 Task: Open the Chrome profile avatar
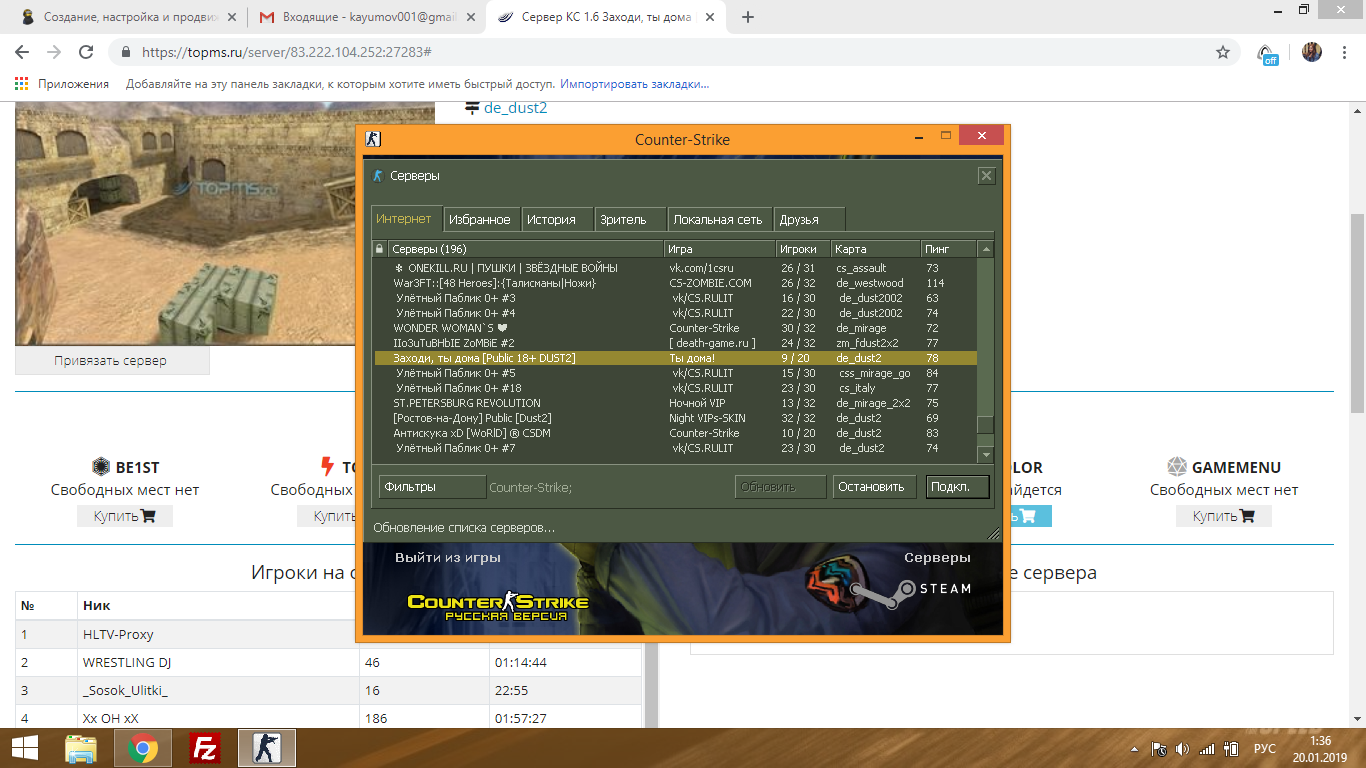(x=1311, y=52)
